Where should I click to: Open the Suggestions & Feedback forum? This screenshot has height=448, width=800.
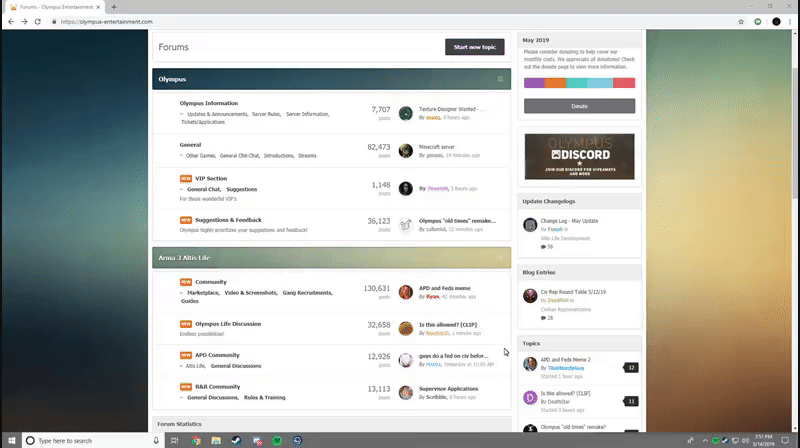click(x=228, y=220)
